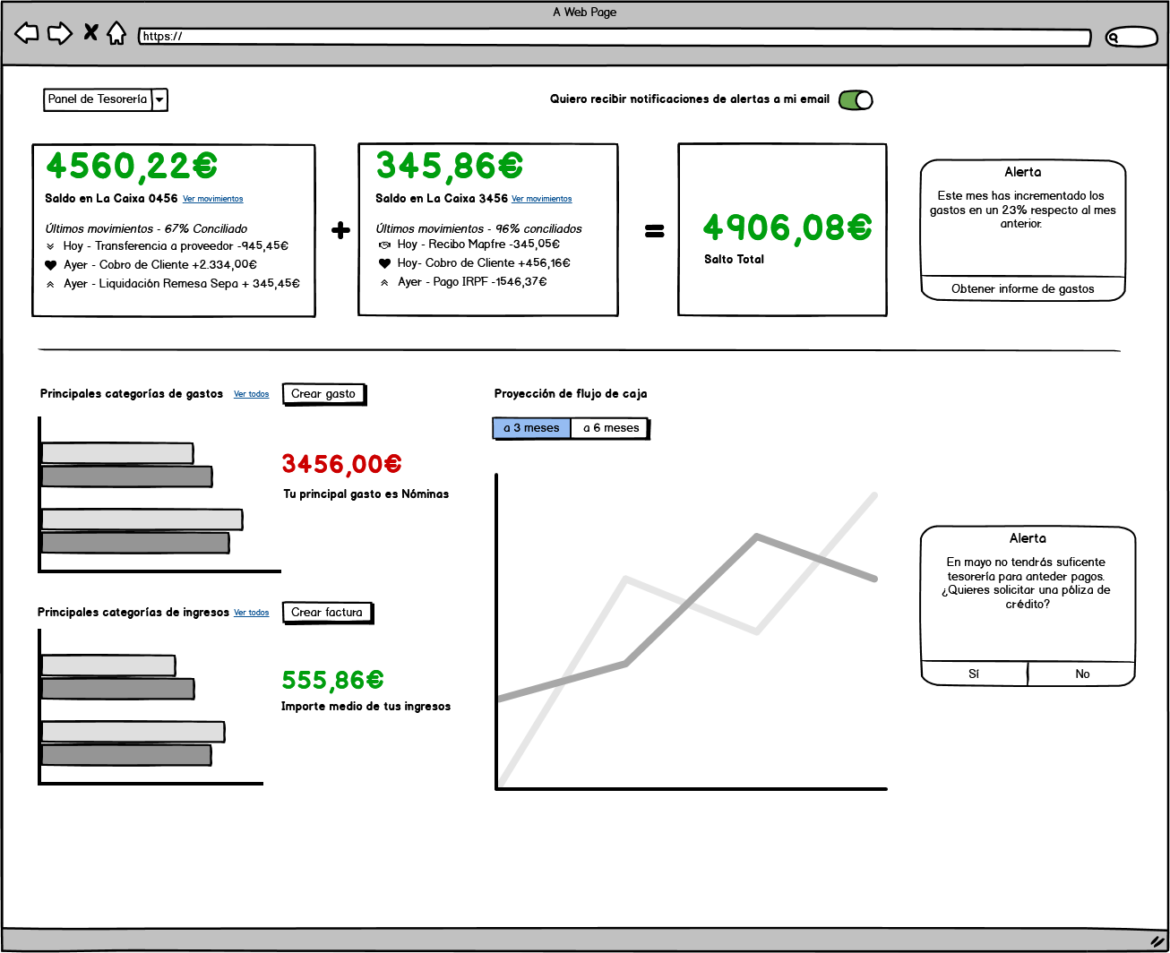The image size is (1170, 953).
Task: Click the Crear gasto button
Action: click(x=323, y=394)
